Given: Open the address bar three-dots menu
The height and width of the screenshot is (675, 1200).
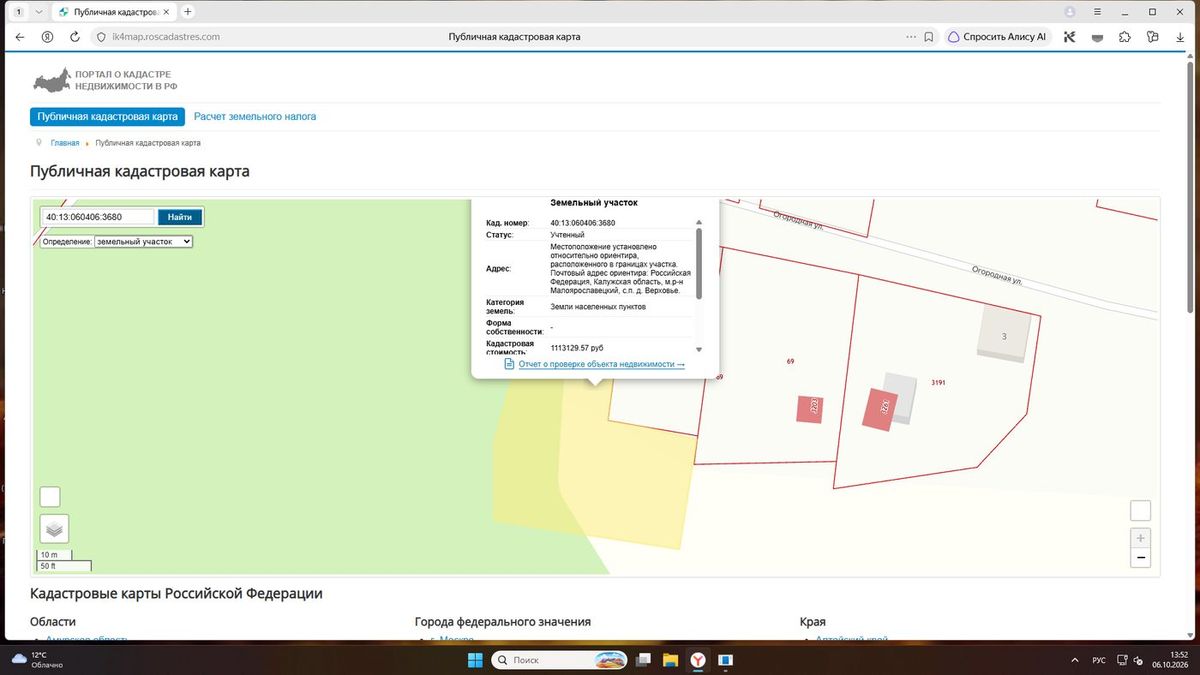Looking at the screenshot, I should click(x=910, y=37).
